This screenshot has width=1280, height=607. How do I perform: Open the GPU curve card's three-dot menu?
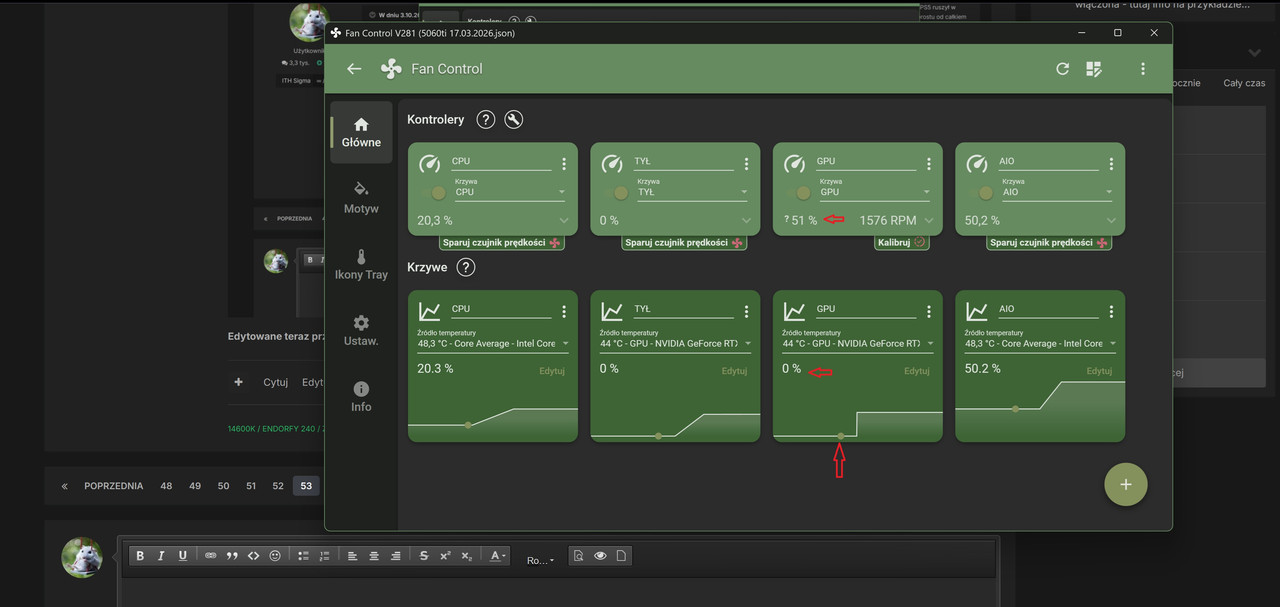click(929, 312)
